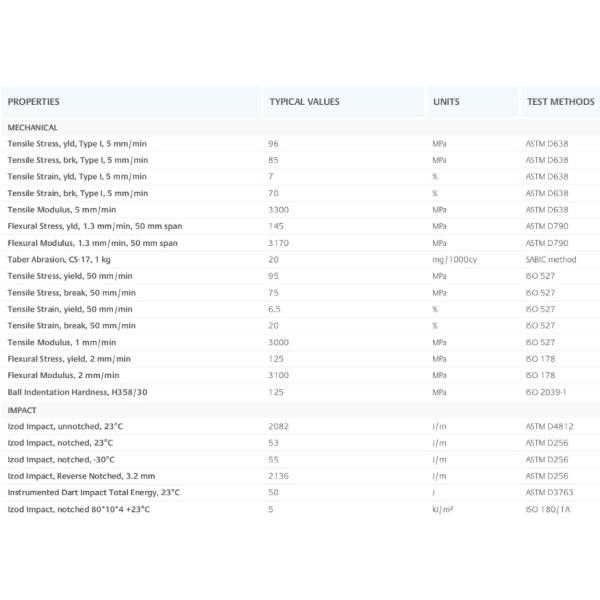Click the ISO 2039-1 test method cell

pyautogui.click(x=546, y=391)
